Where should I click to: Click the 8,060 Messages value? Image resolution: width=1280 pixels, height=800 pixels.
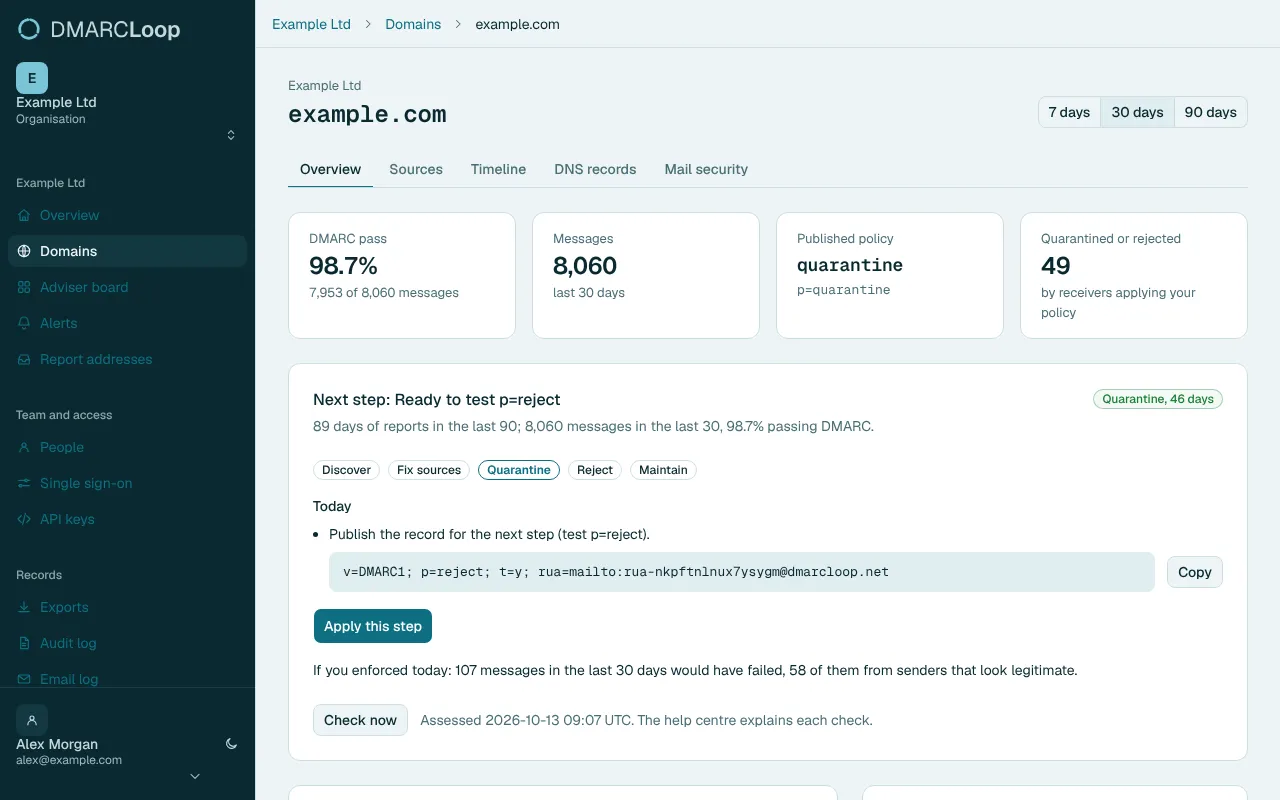tap(585, 266)
